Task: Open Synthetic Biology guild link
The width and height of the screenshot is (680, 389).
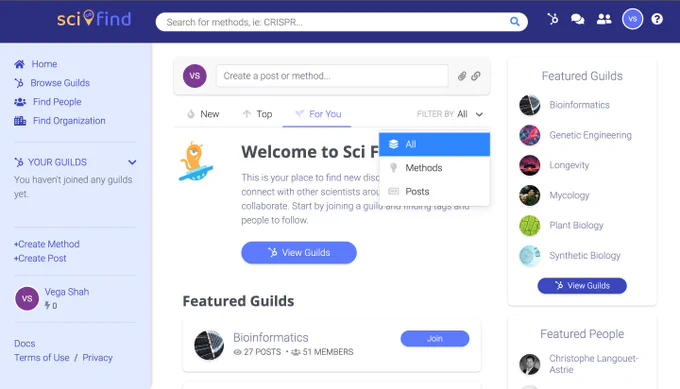Action: 585,256
